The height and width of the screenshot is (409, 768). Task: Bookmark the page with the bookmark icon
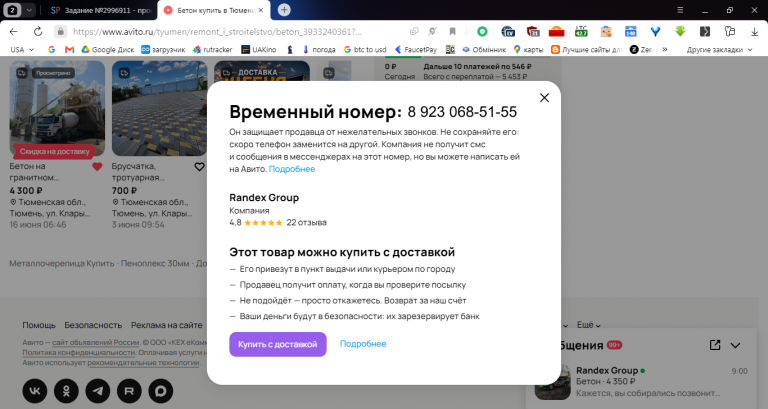coord(453,32)
